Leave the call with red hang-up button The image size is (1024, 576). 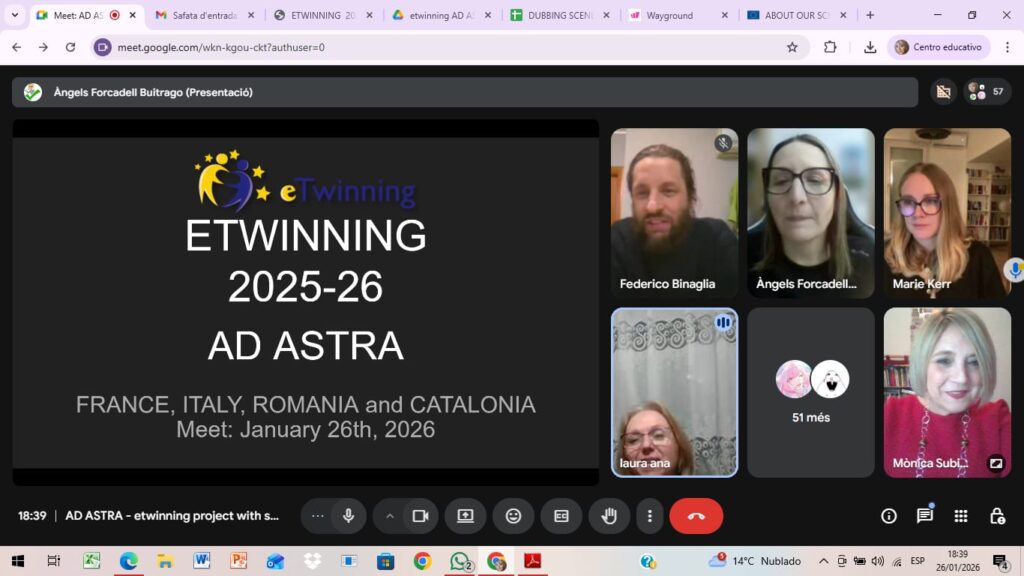tap(696, 516)
